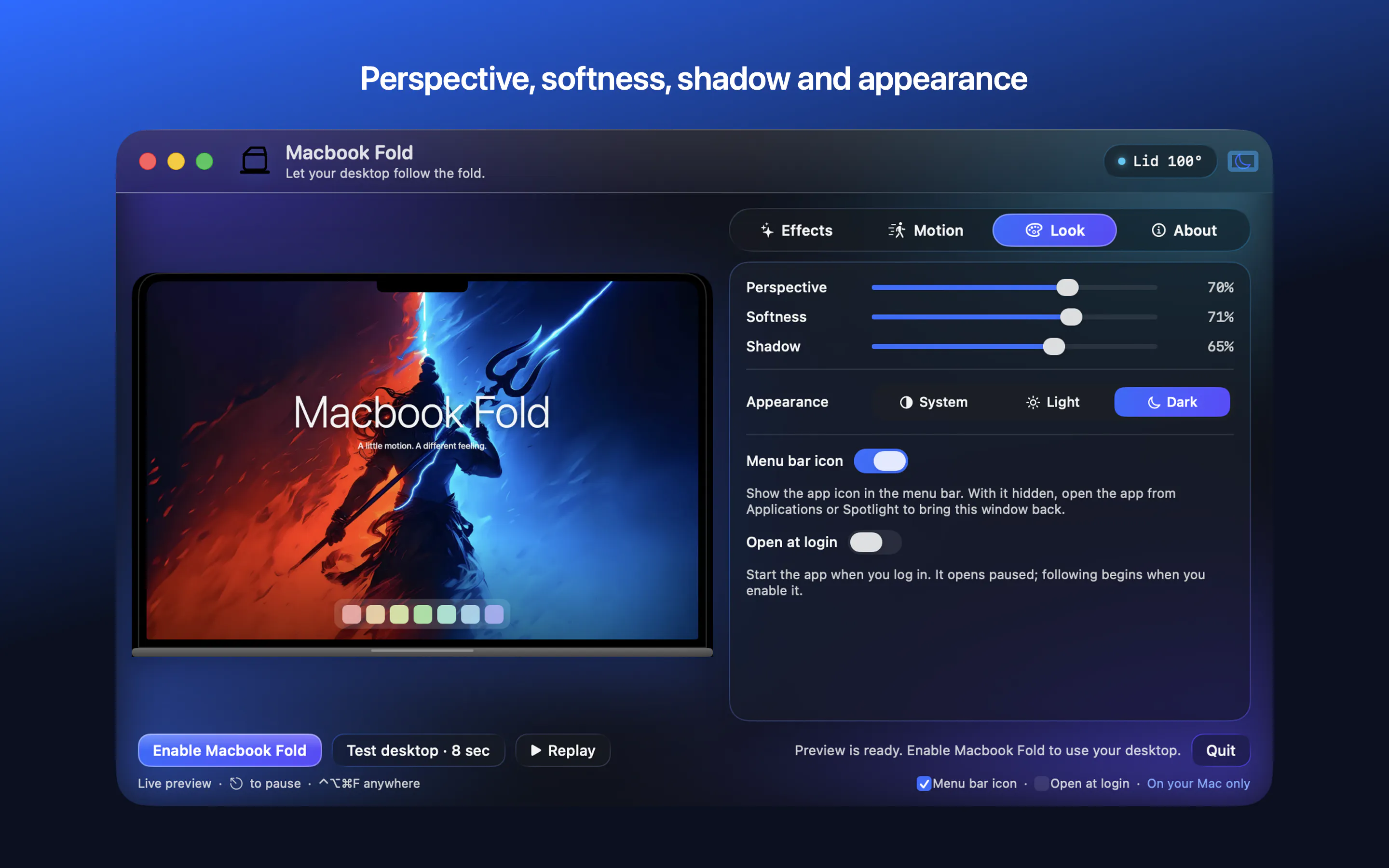Click the green zoom window button

(204, 162)
